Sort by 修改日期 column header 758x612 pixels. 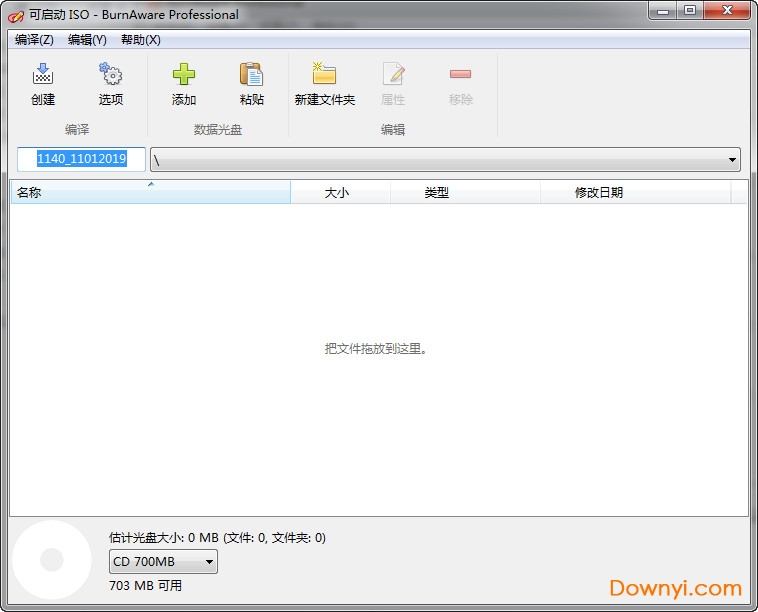pyautogui.click(x=598, y=192)
